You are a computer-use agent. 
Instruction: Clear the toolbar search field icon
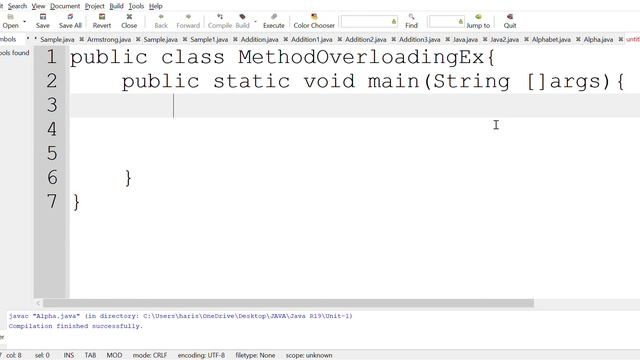click(393, 22)
